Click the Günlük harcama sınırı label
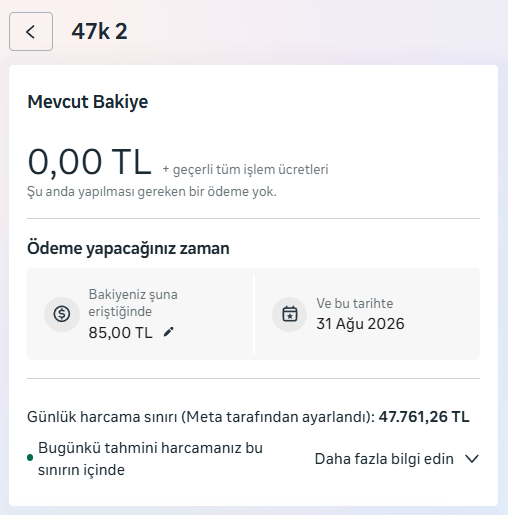508x515 pixels. 201,417
